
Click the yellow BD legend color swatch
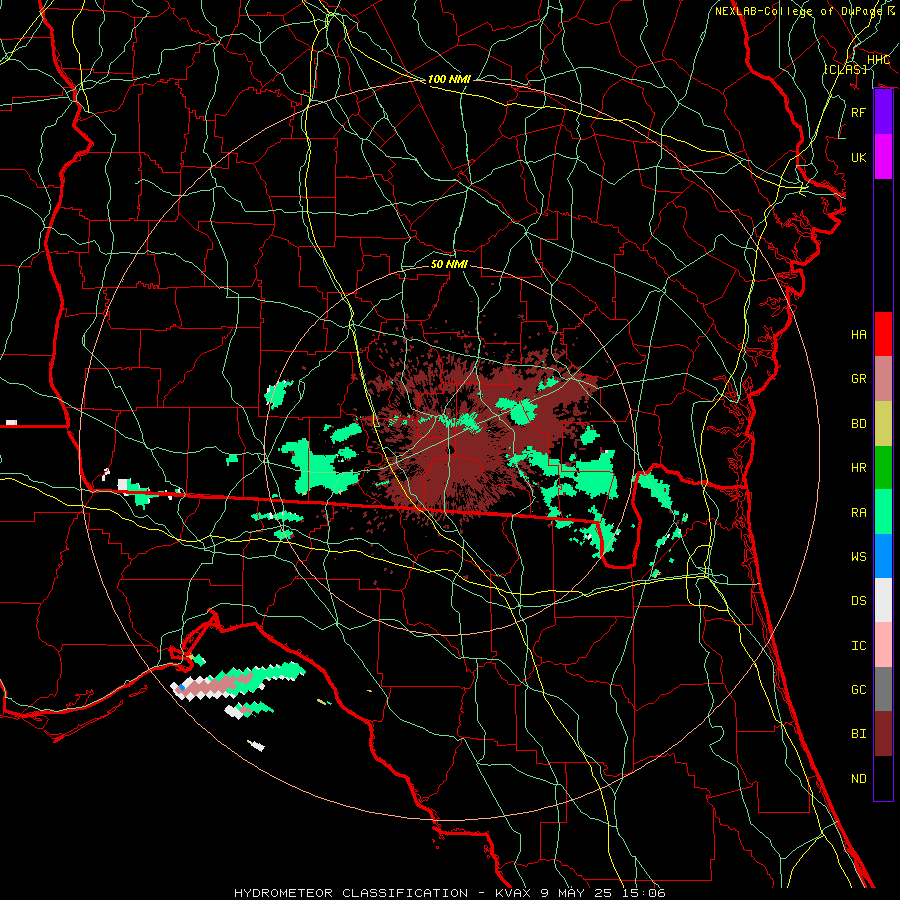883,423
